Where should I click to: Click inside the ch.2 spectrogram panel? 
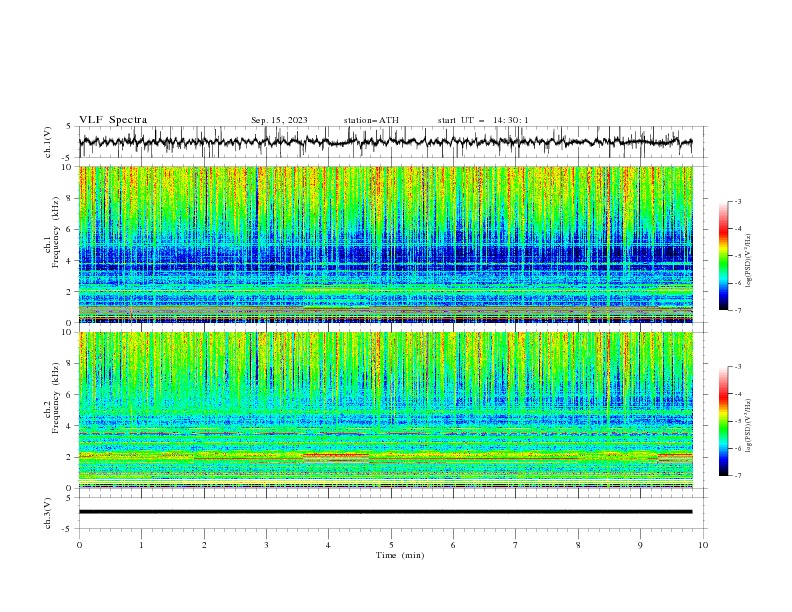386,410
